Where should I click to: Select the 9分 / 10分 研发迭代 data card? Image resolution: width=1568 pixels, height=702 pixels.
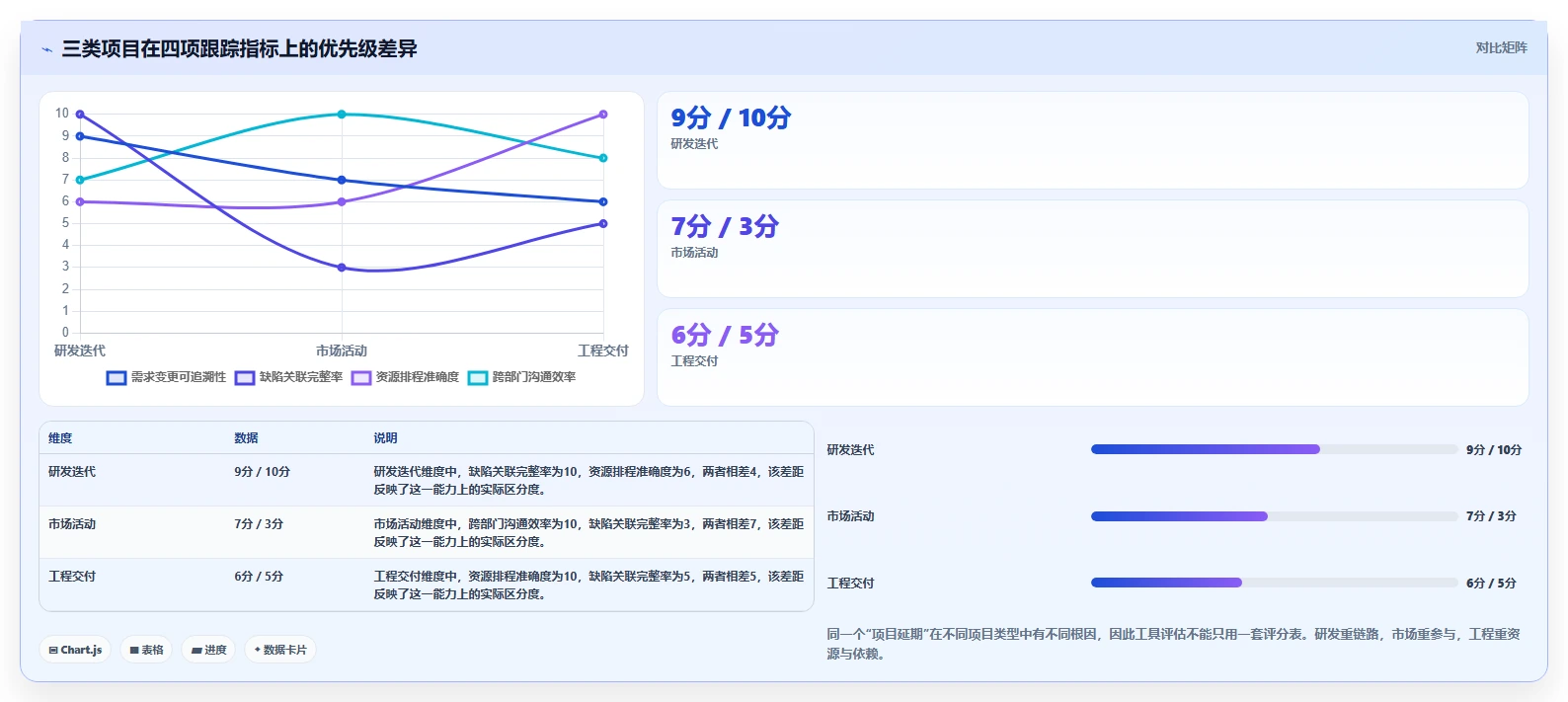click(x=1093, y=140)
